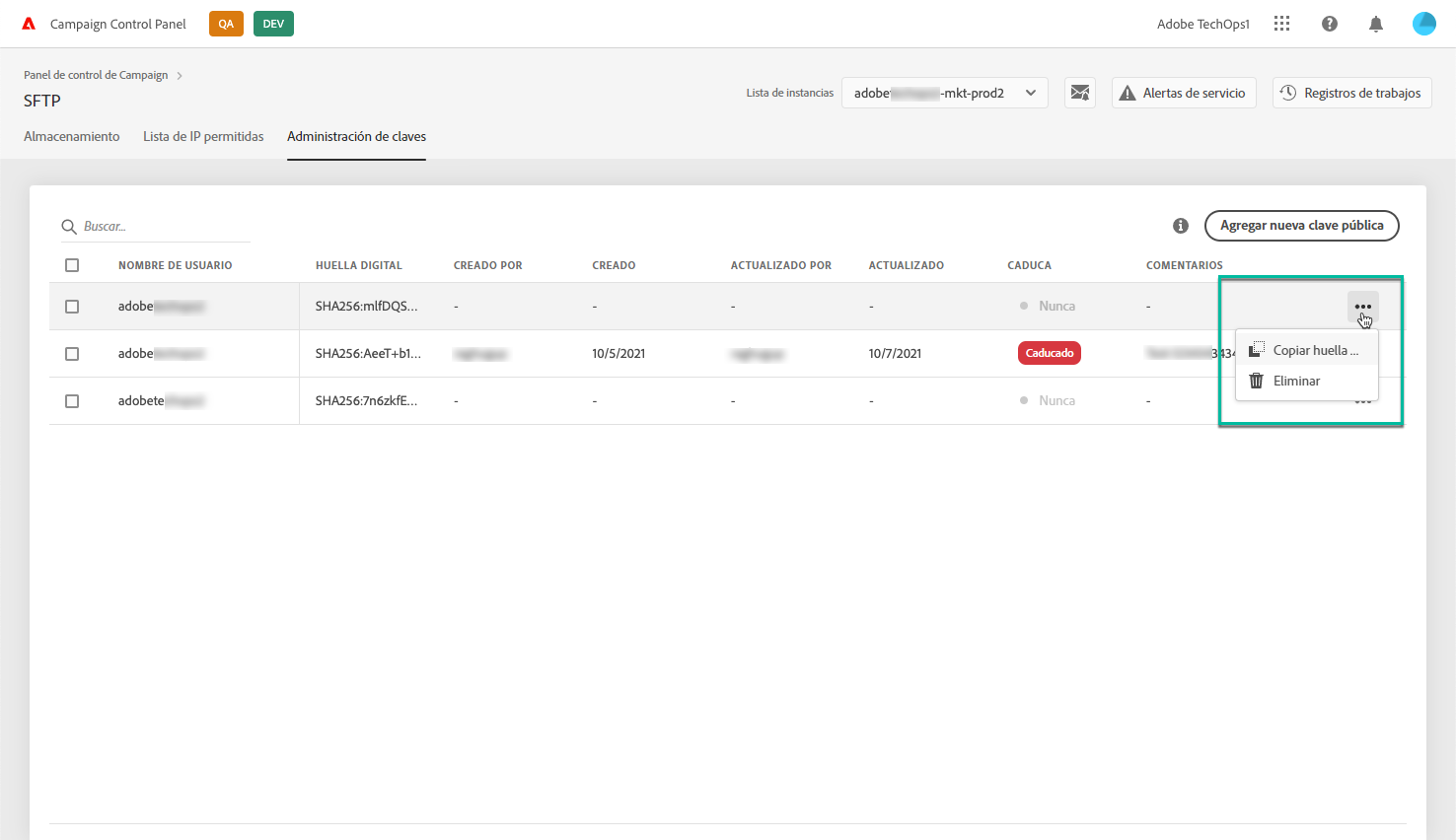Image resolution: width=1456 pixels, height=840 pixels.
Task: Click the created date 10/5/2021
Action: pos(619,354)
